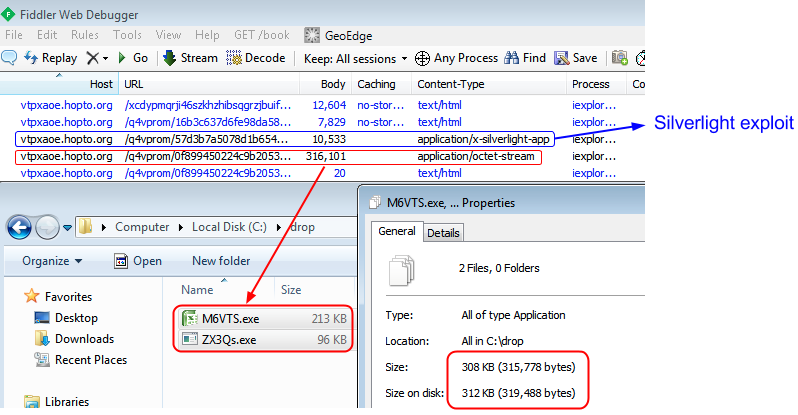Click the folder icon in address bar
This screenshot has height=415, width=798.
86,227
